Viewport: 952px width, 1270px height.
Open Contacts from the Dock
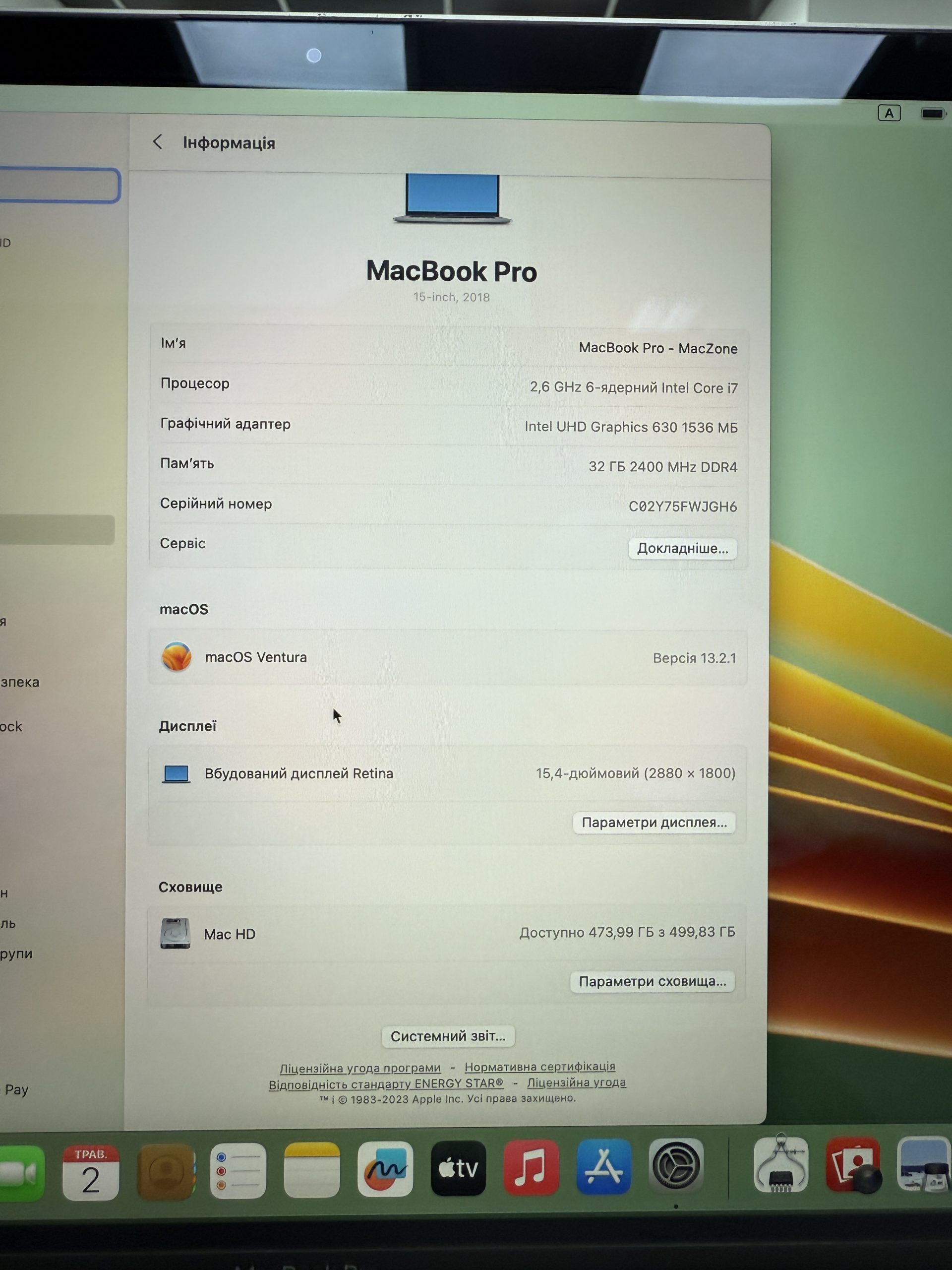(x=167, y=1171)
